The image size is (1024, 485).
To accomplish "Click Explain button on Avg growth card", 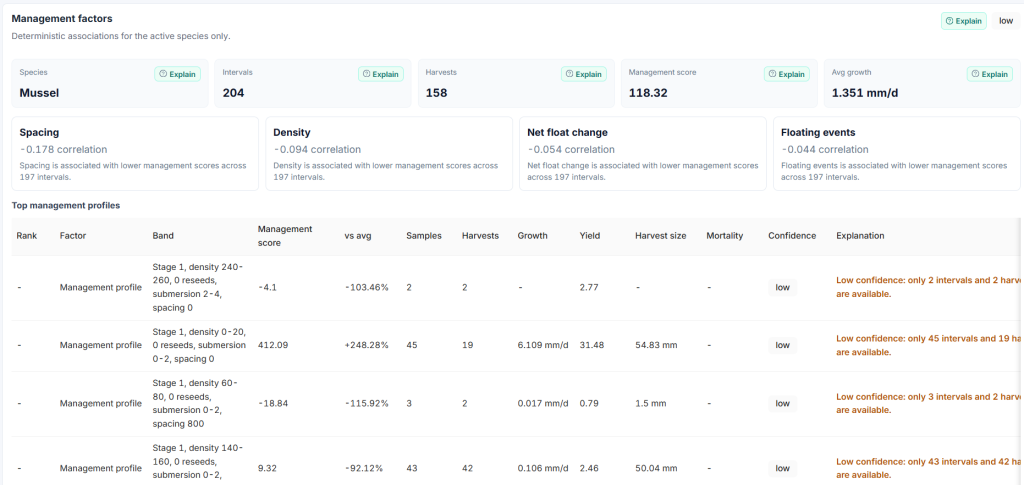I will [990, 74].
